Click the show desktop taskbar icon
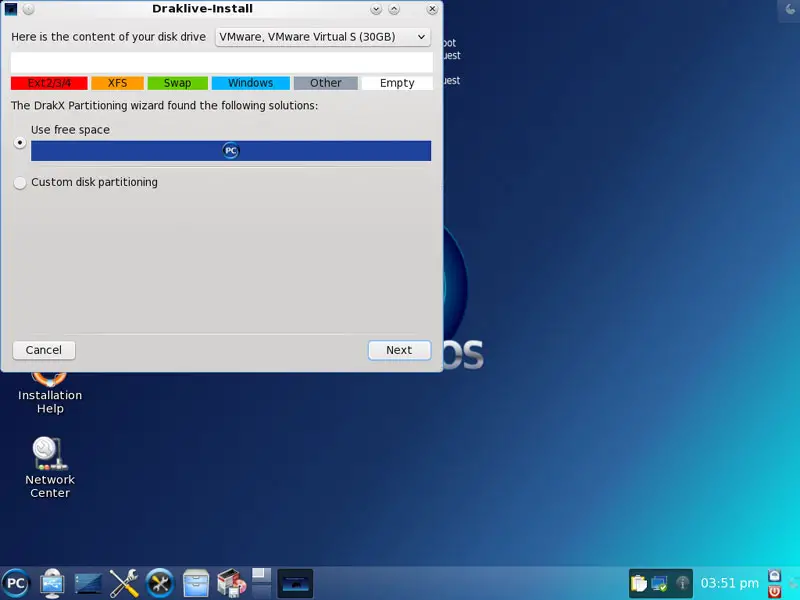Viewport: 800px width, 600px height. tap(88, 583)
